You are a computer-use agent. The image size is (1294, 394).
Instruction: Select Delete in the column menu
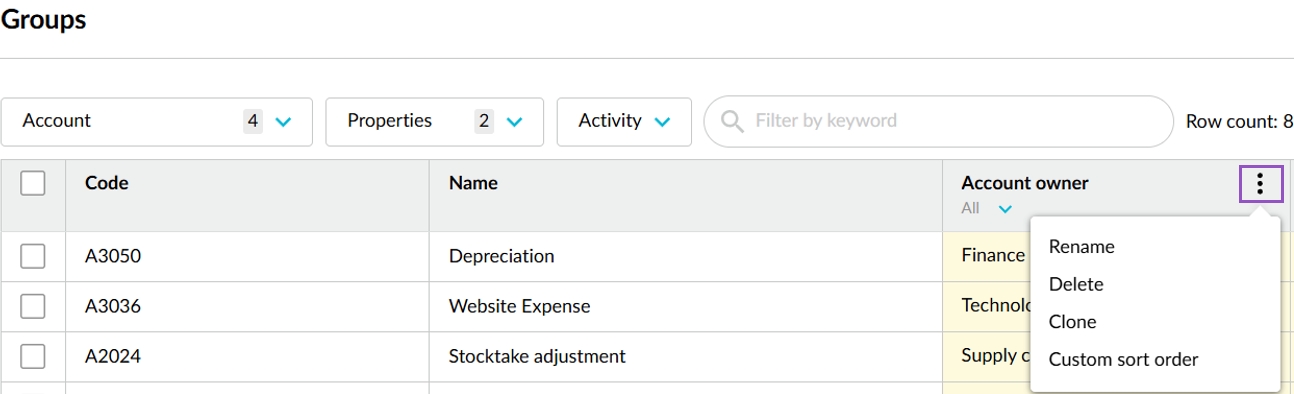point(1076,284)
